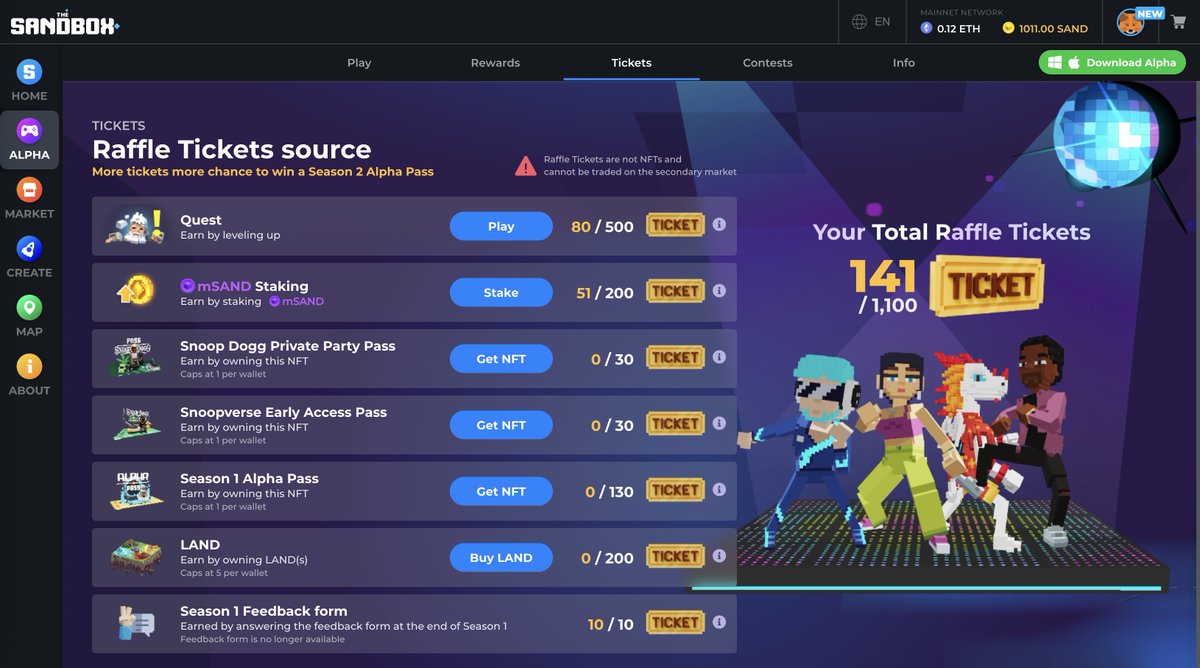The image size is (1200, 668).
Task: Click the 1011.00 SAND balance text
Action: point(1053,29)
